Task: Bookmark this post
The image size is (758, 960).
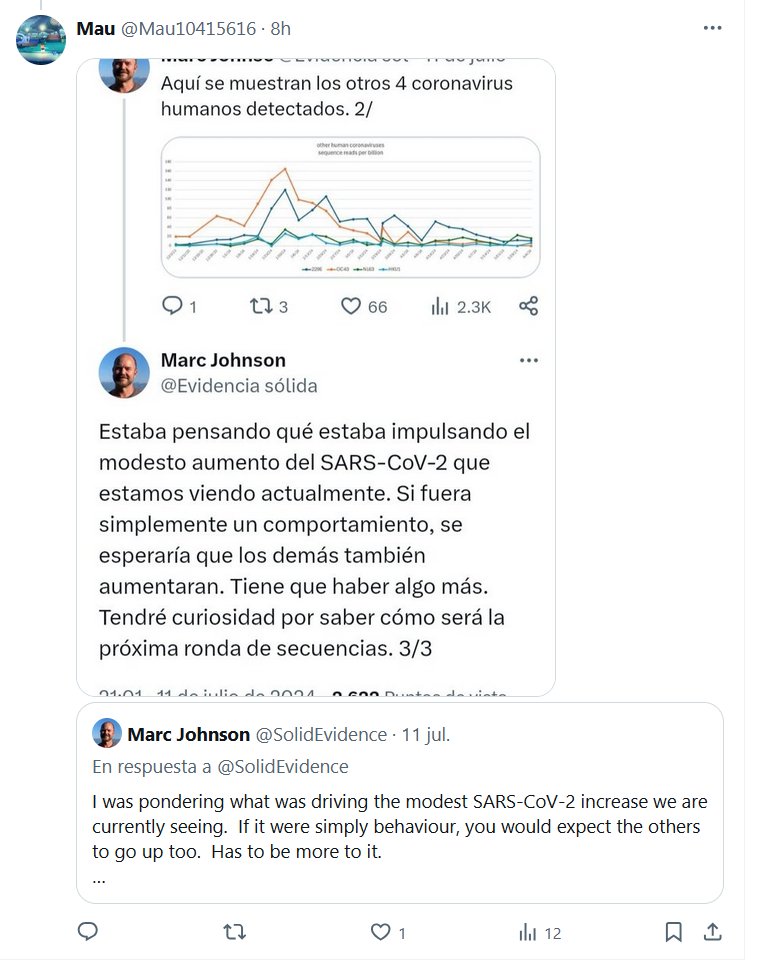Action: 674,932
